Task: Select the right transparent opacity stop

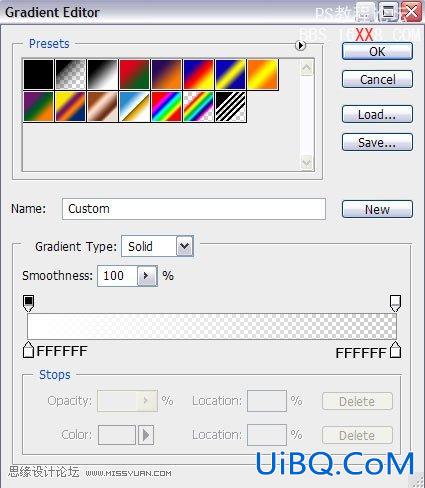Action: click(395, 303)
